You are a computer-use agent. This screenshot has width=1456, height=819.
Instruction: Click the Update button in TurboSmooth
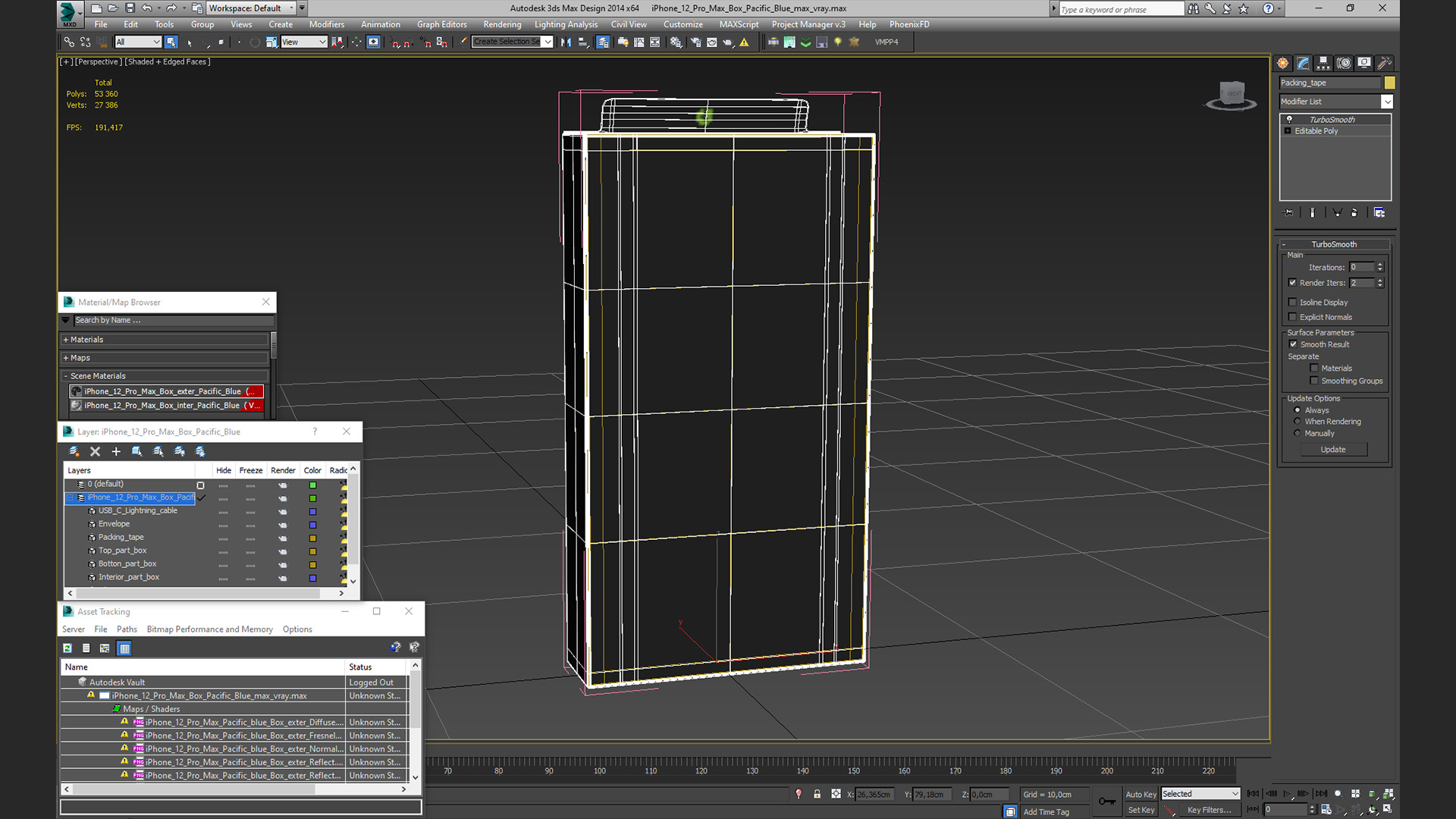1334,449
